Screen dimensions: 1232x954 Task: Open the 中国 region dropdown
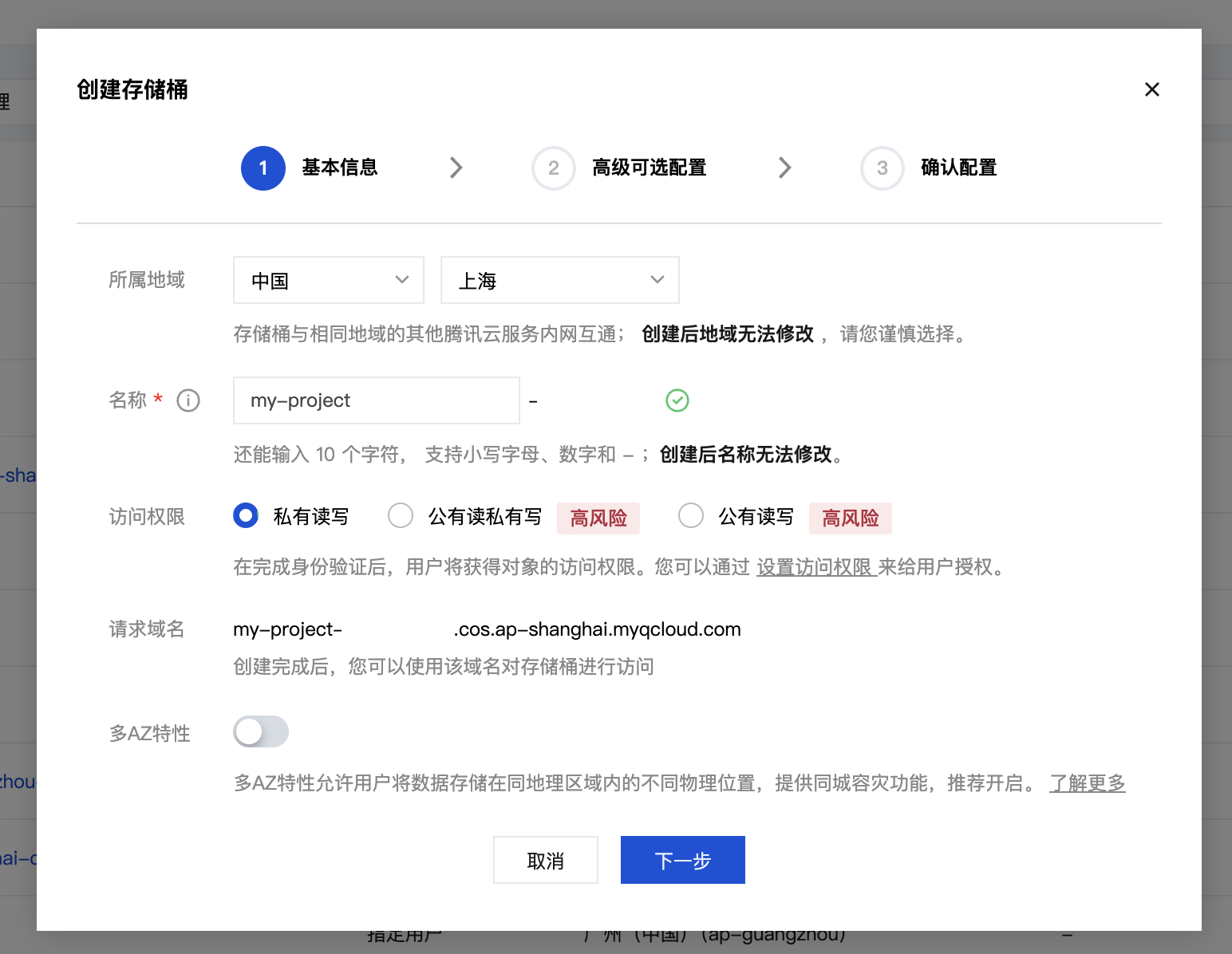pyautogui.click(x=328, y=280)
